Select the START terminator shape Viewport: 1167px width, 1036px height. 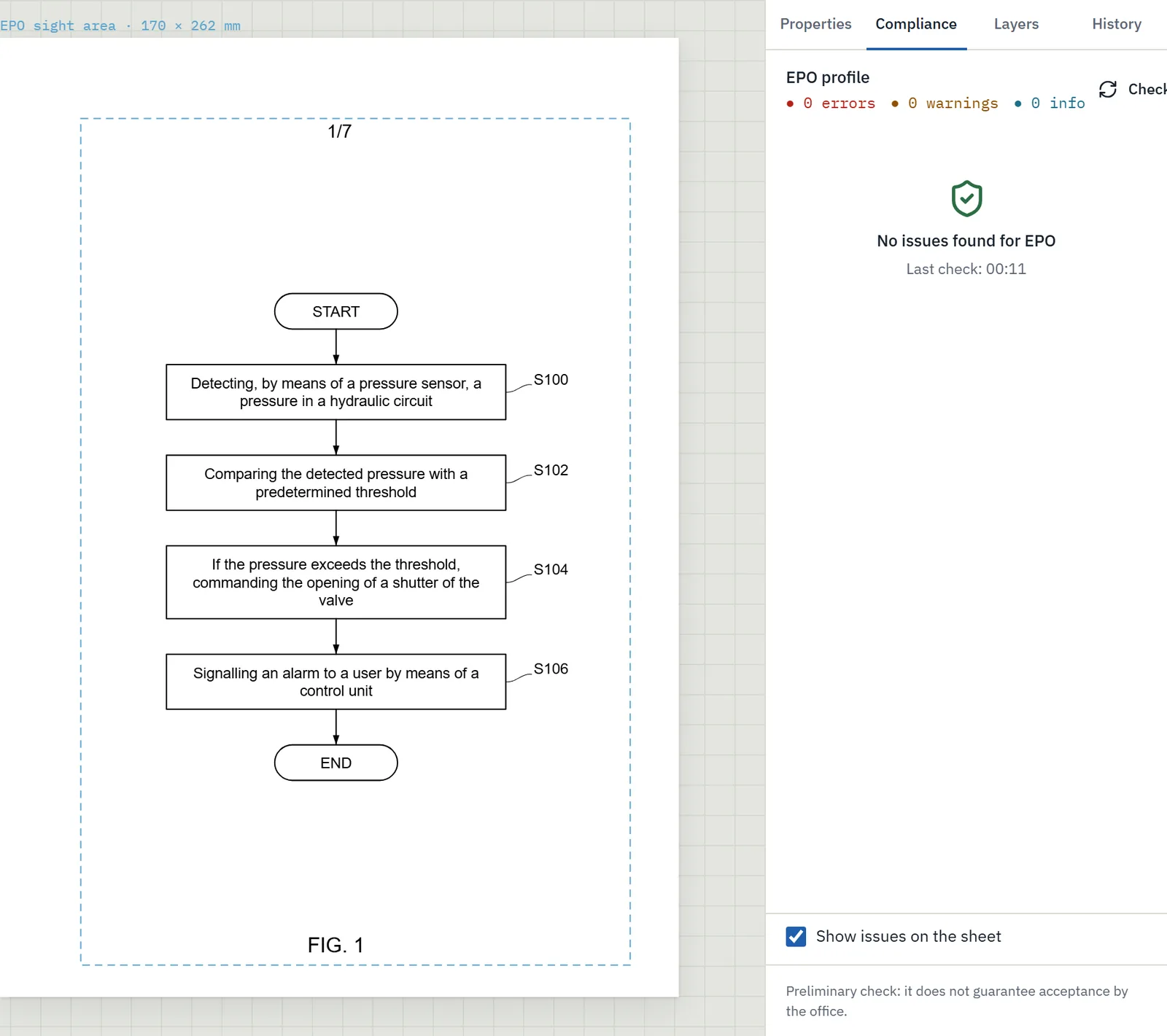pyautogui.click(x=336, y=311)
